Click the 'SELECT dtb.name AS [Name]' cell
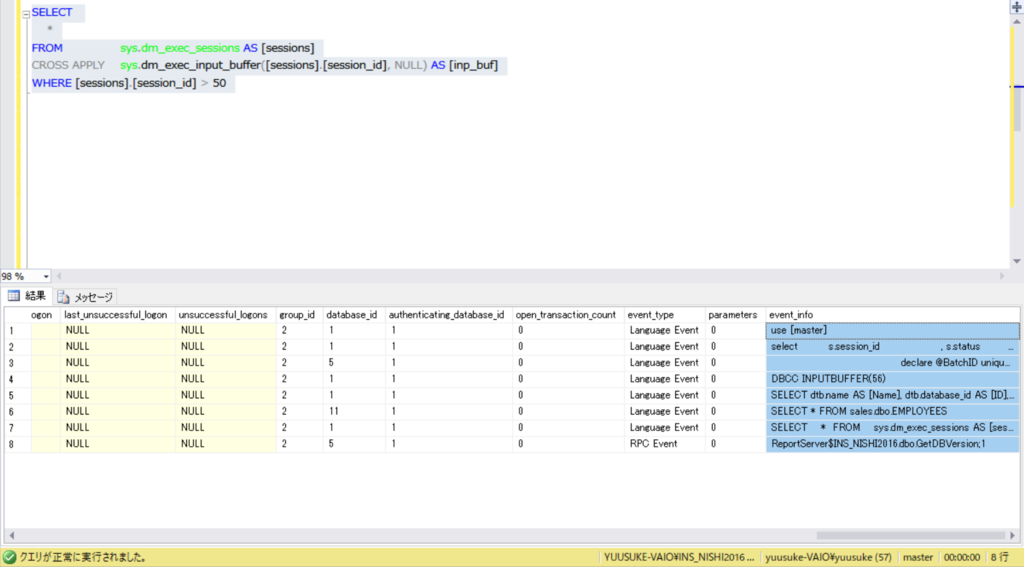 click(x=892, y=395)
